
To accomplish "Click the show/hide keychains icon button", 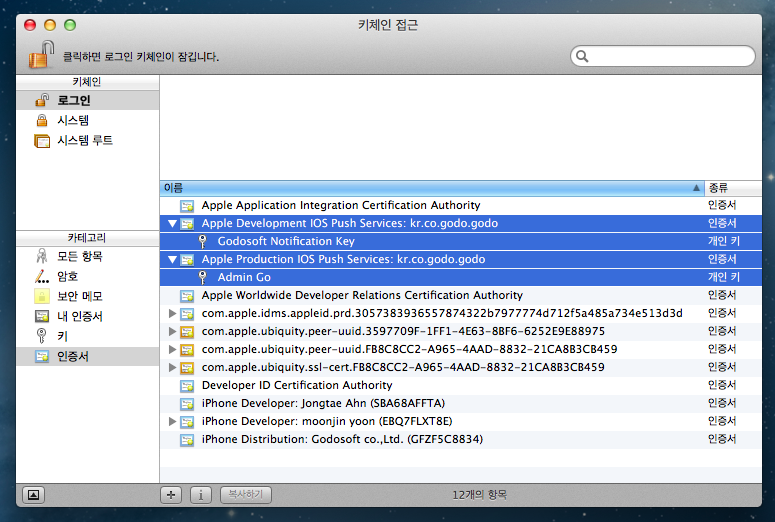I will click(x=33, y=494).
